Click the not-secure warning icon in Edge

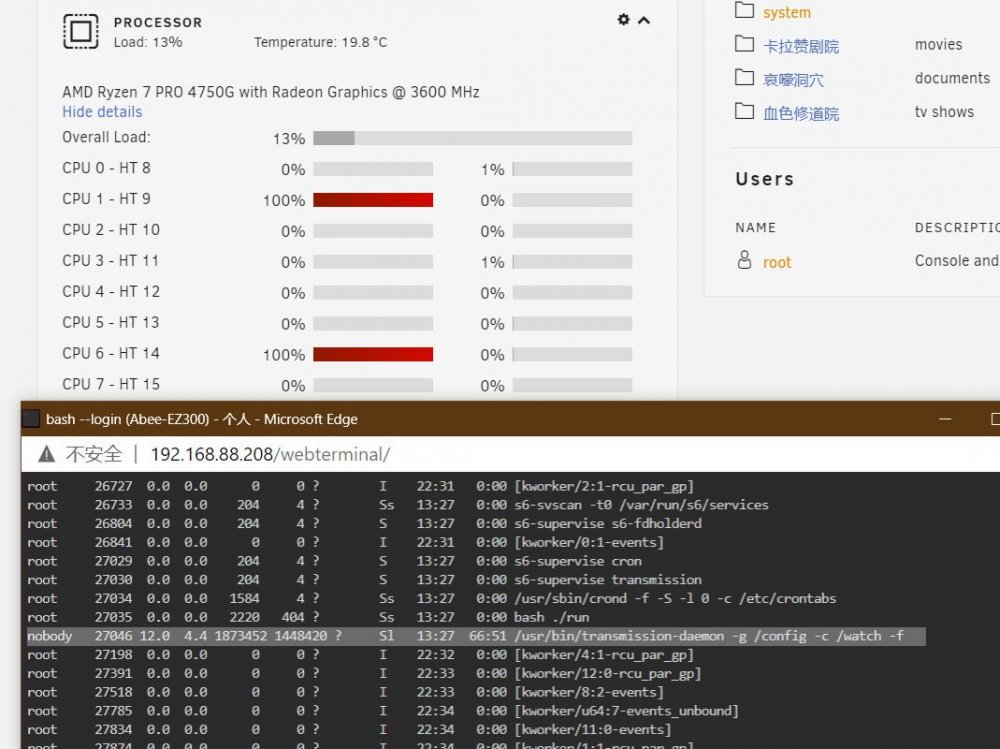47,454
